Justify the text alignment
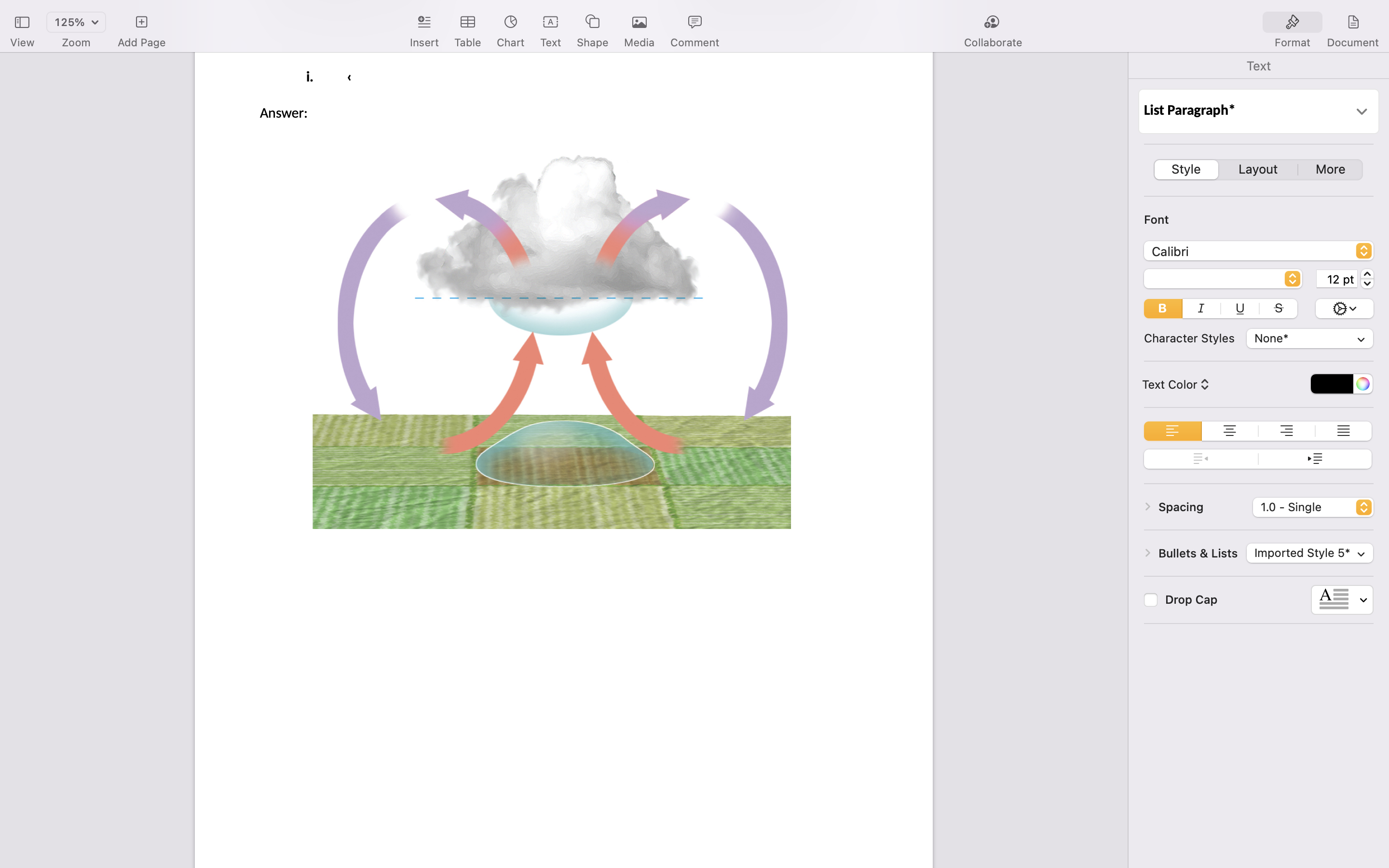 (x=1343, y=431)
